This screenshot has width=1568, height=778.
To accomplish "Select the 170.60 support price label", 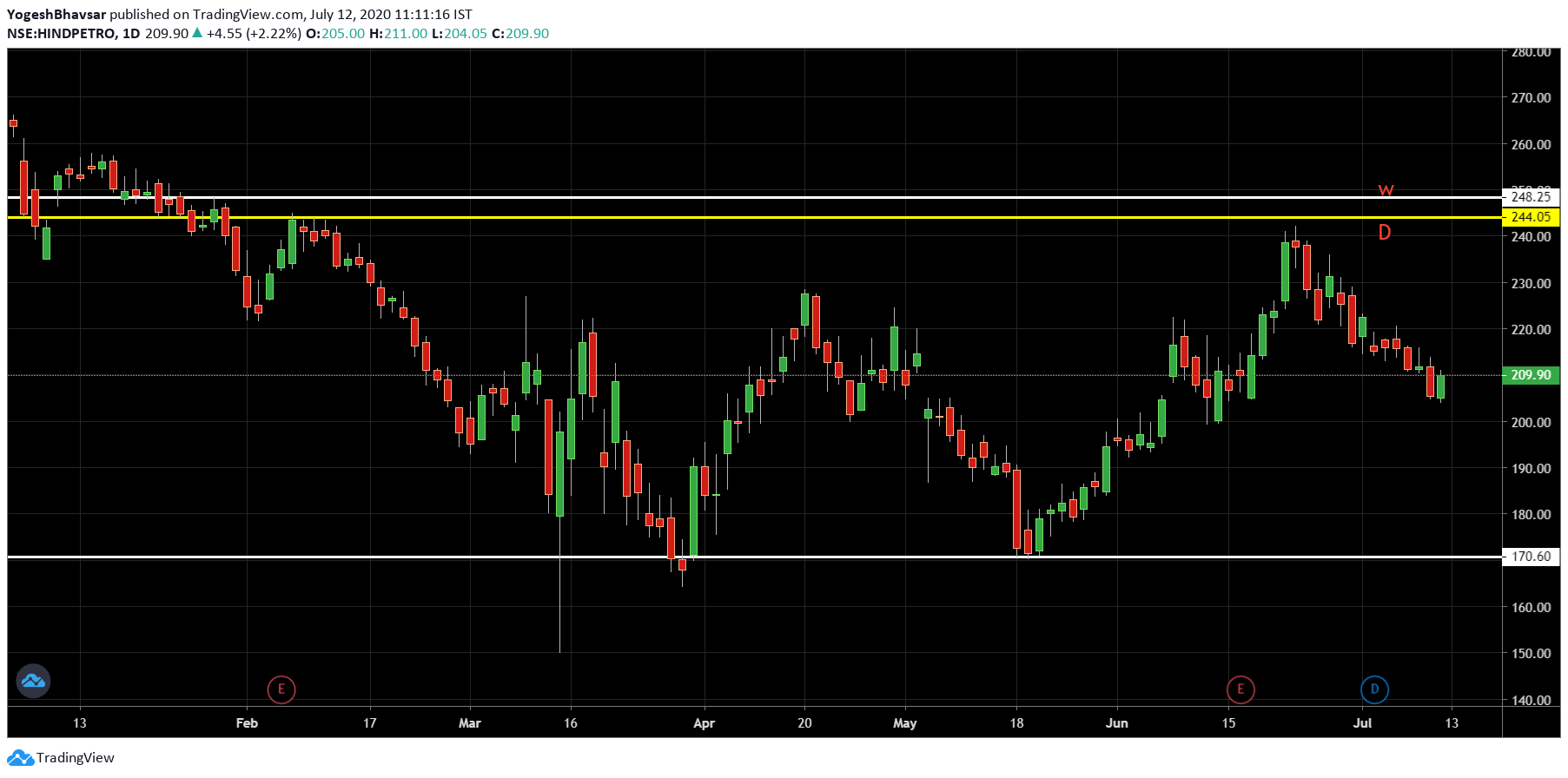I will pyautogui.click(x=1531, y=557).
